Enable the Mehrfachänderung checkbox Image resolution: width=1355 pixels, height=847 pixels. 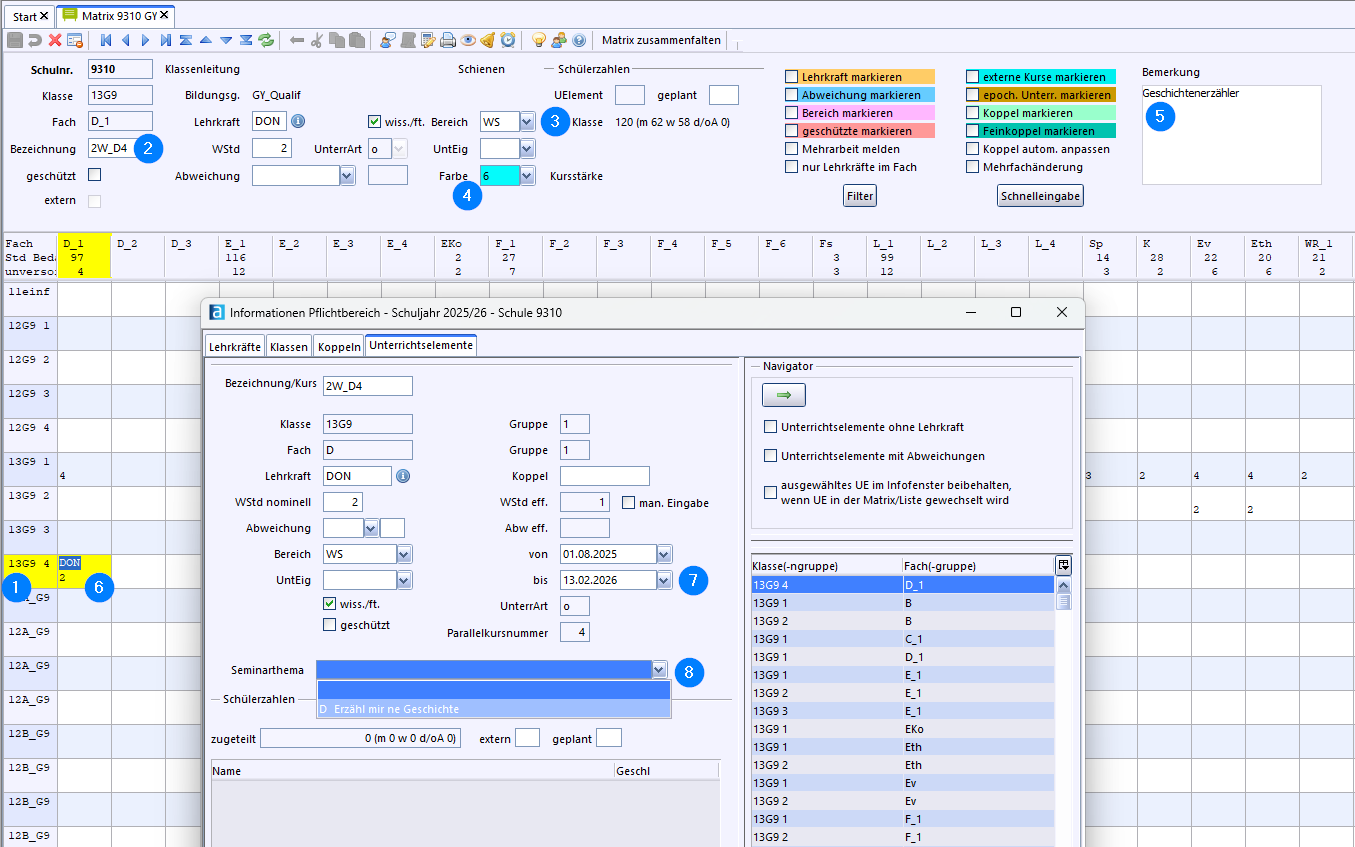click(x=972, y=167)
